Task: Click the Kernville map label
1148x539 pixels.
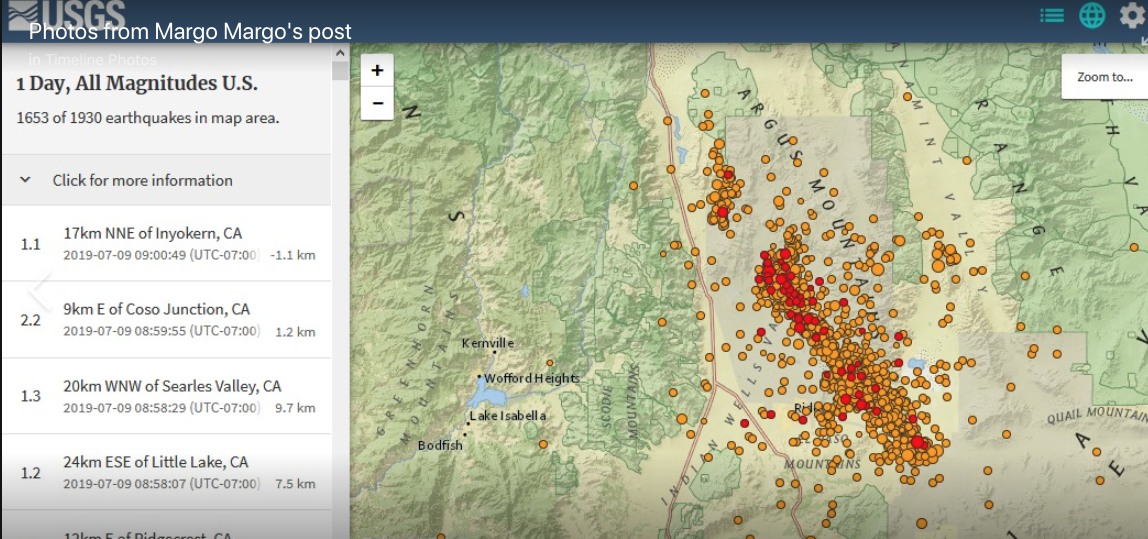Action: click(x=488, y=343)
